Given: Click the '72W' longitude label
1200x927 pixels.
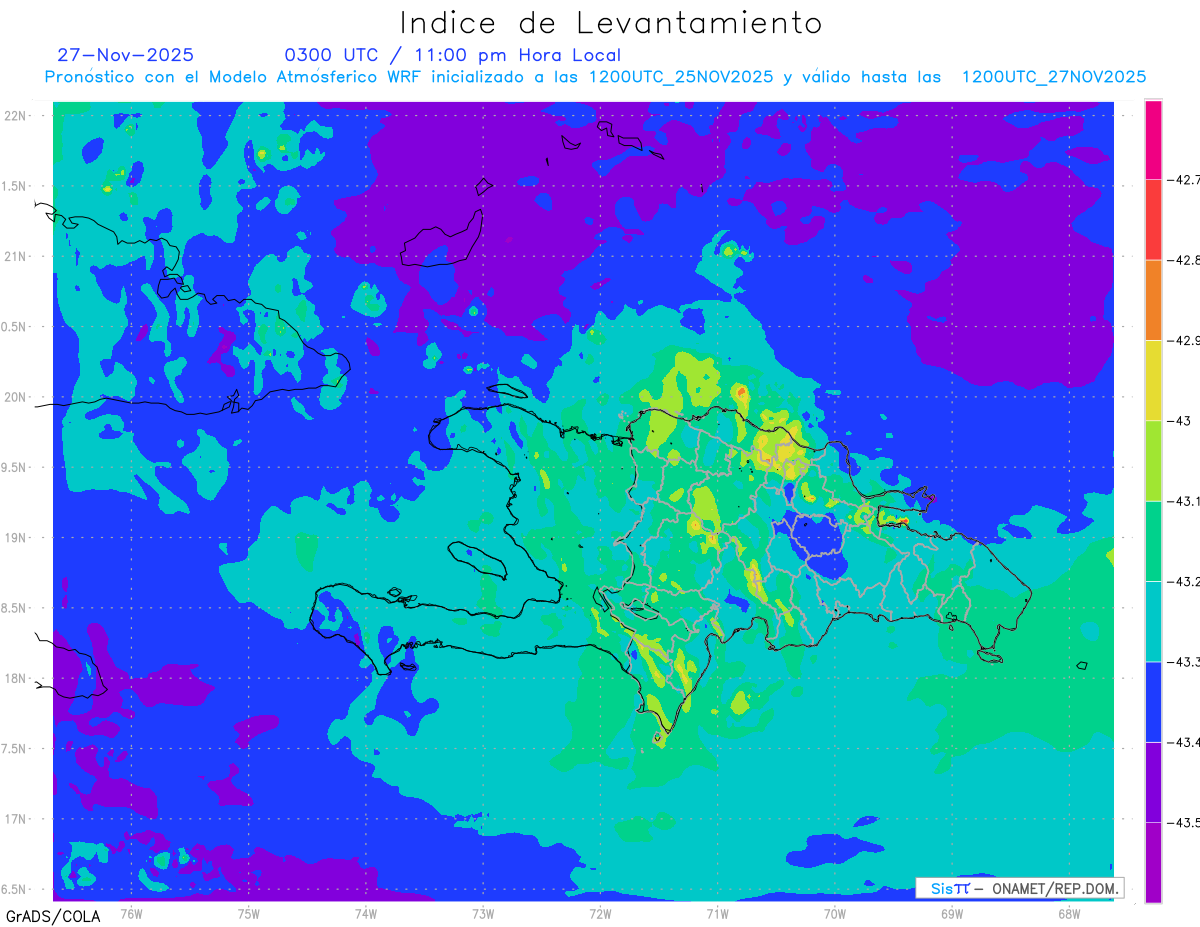Looking at the screenshot, I should 600,912.
